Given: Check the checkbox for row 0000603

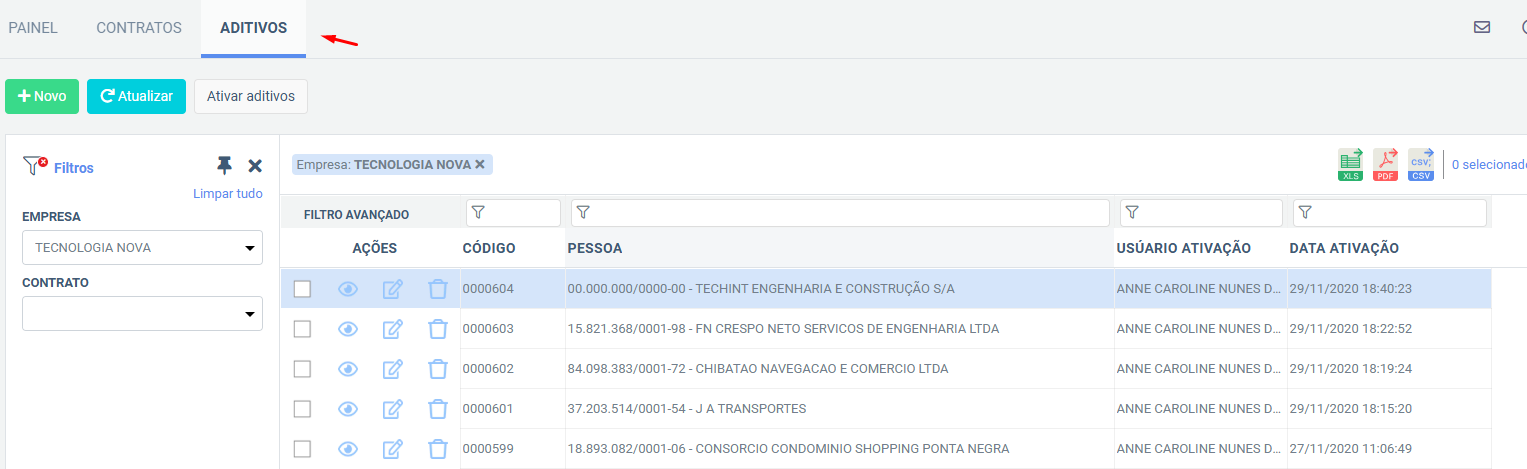Looking at the screenshot, I should [302, 329].
